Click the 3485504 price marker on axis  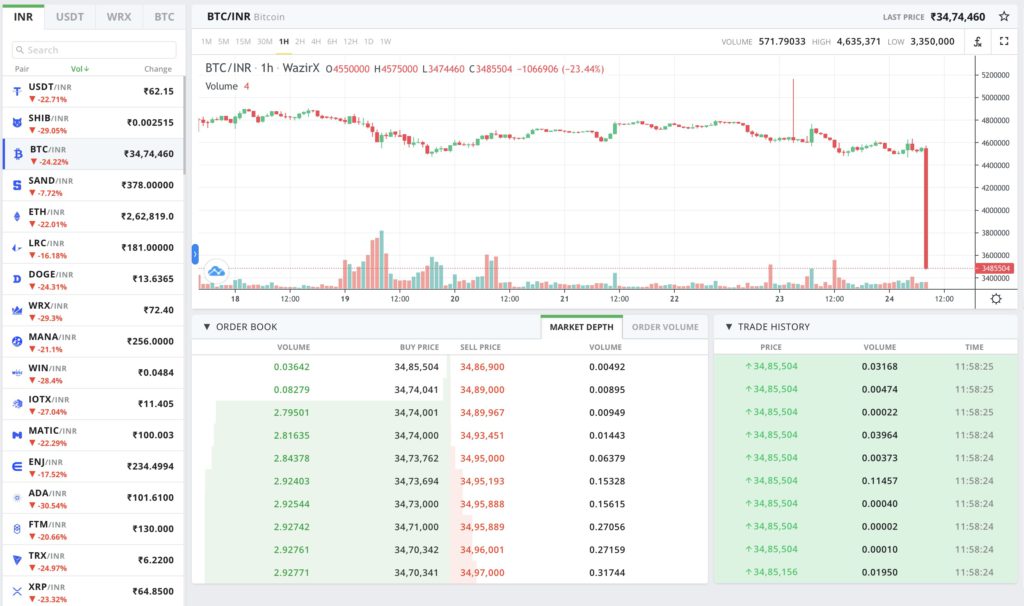click(x=994, y=268)
